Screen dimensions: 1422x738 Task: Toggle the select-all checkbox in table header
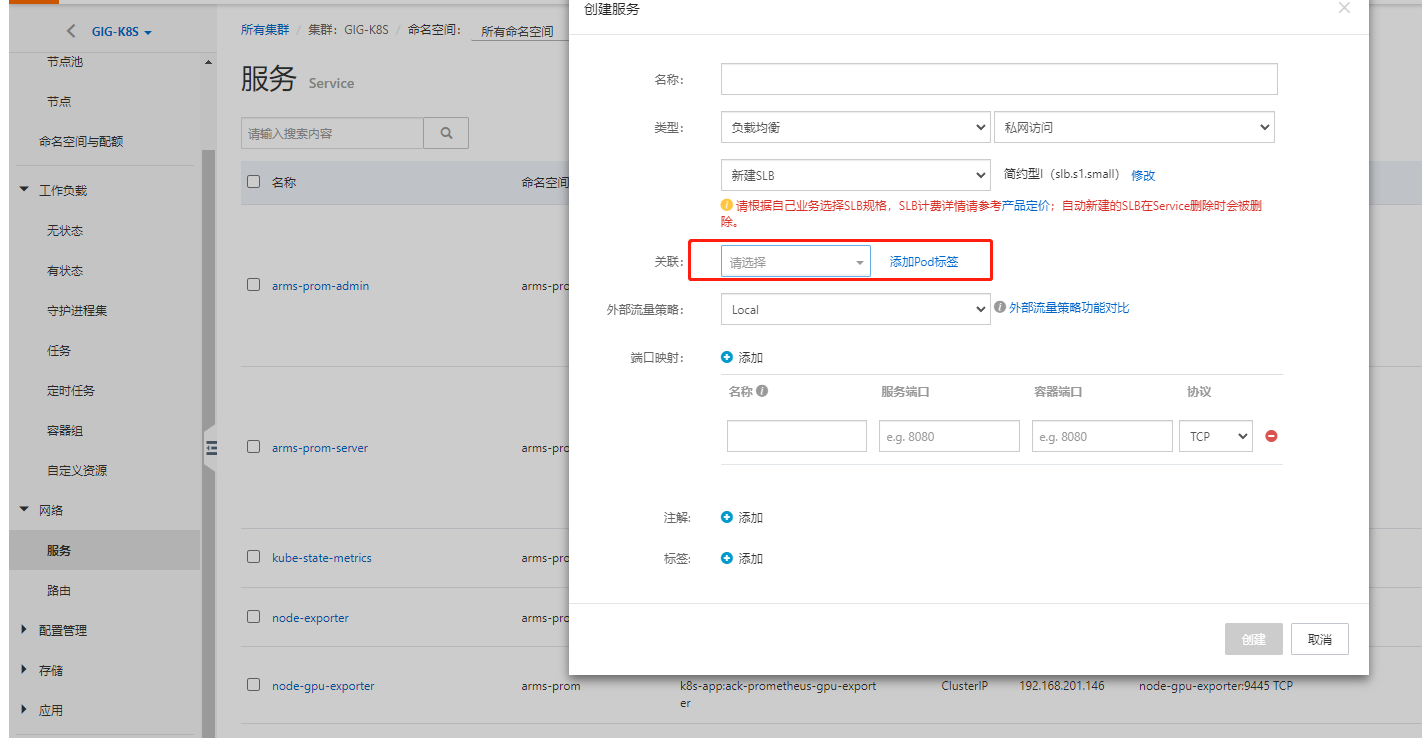point(253,182)
